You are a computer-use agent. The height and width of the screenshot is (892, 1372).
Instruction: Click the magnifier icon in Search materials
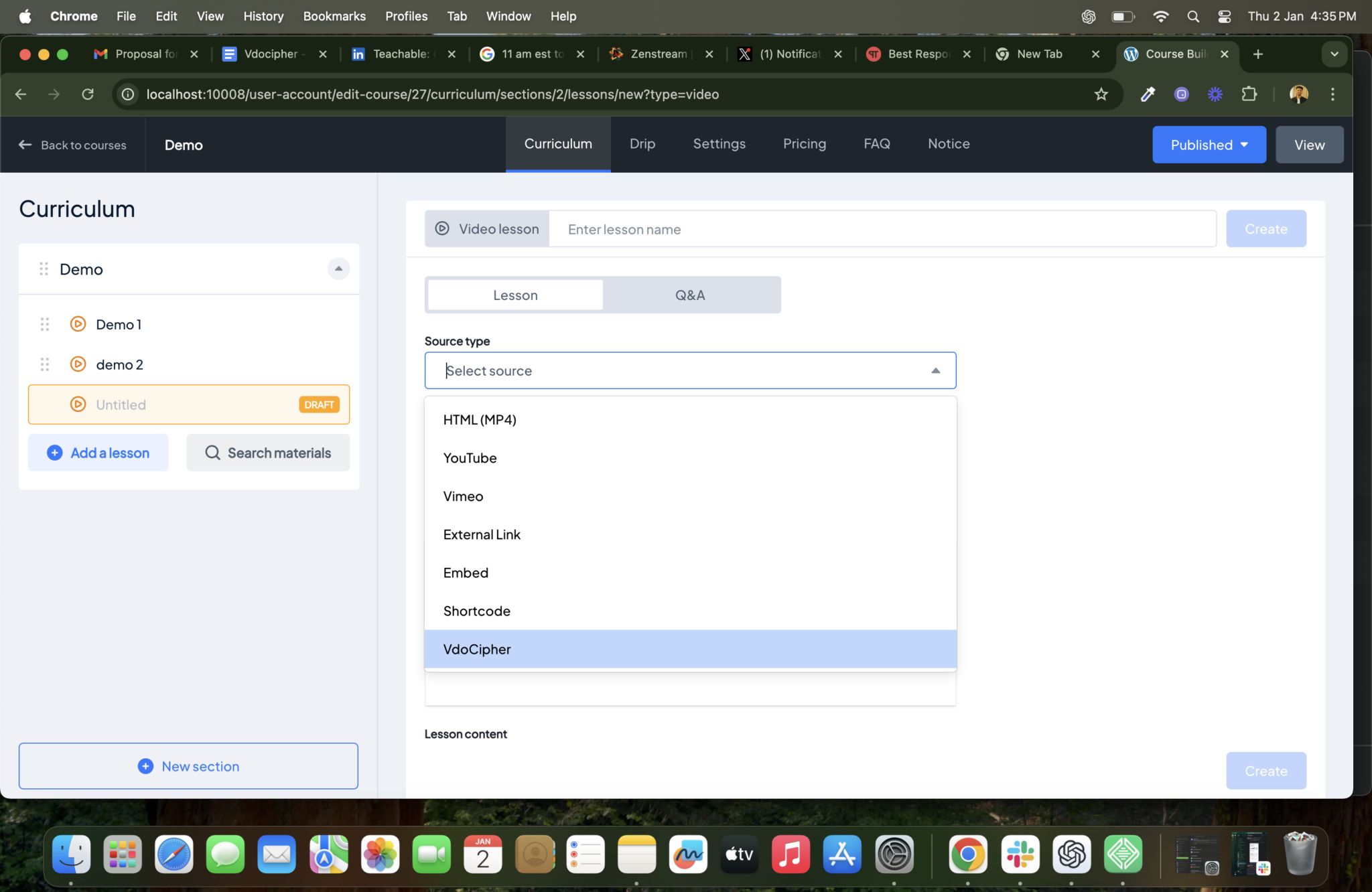click(x=214, y=453)
